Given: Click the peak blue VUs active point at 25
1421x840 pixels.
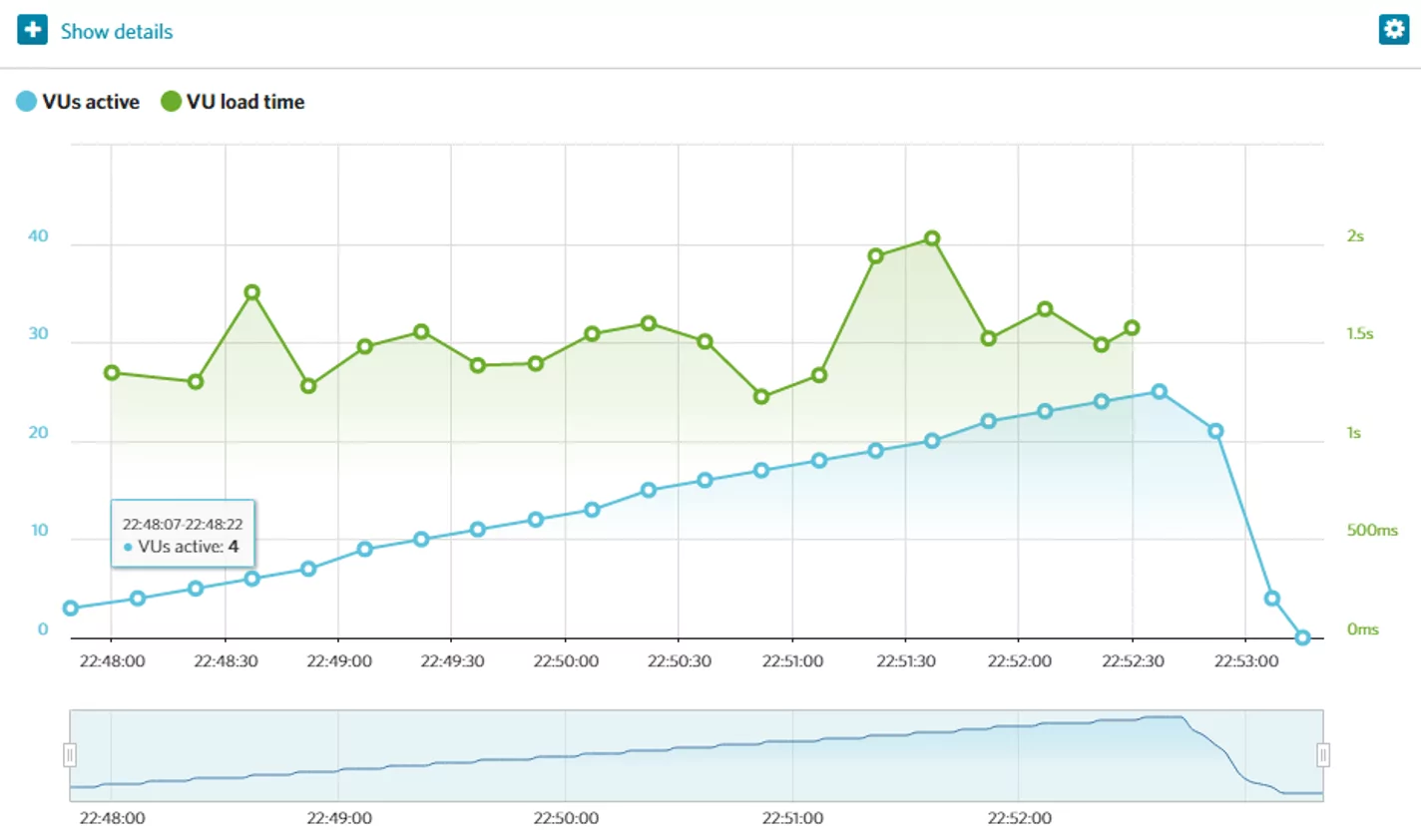Looking at the screenshot, I should pyautogui.click(x=1159, y=392).
